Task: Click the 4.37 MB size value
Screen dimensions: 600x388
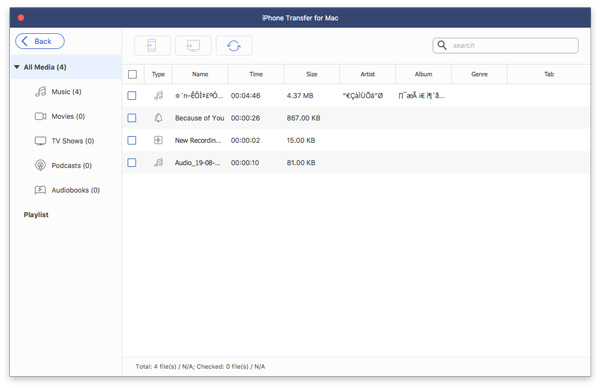Action: tap(300, 96)
